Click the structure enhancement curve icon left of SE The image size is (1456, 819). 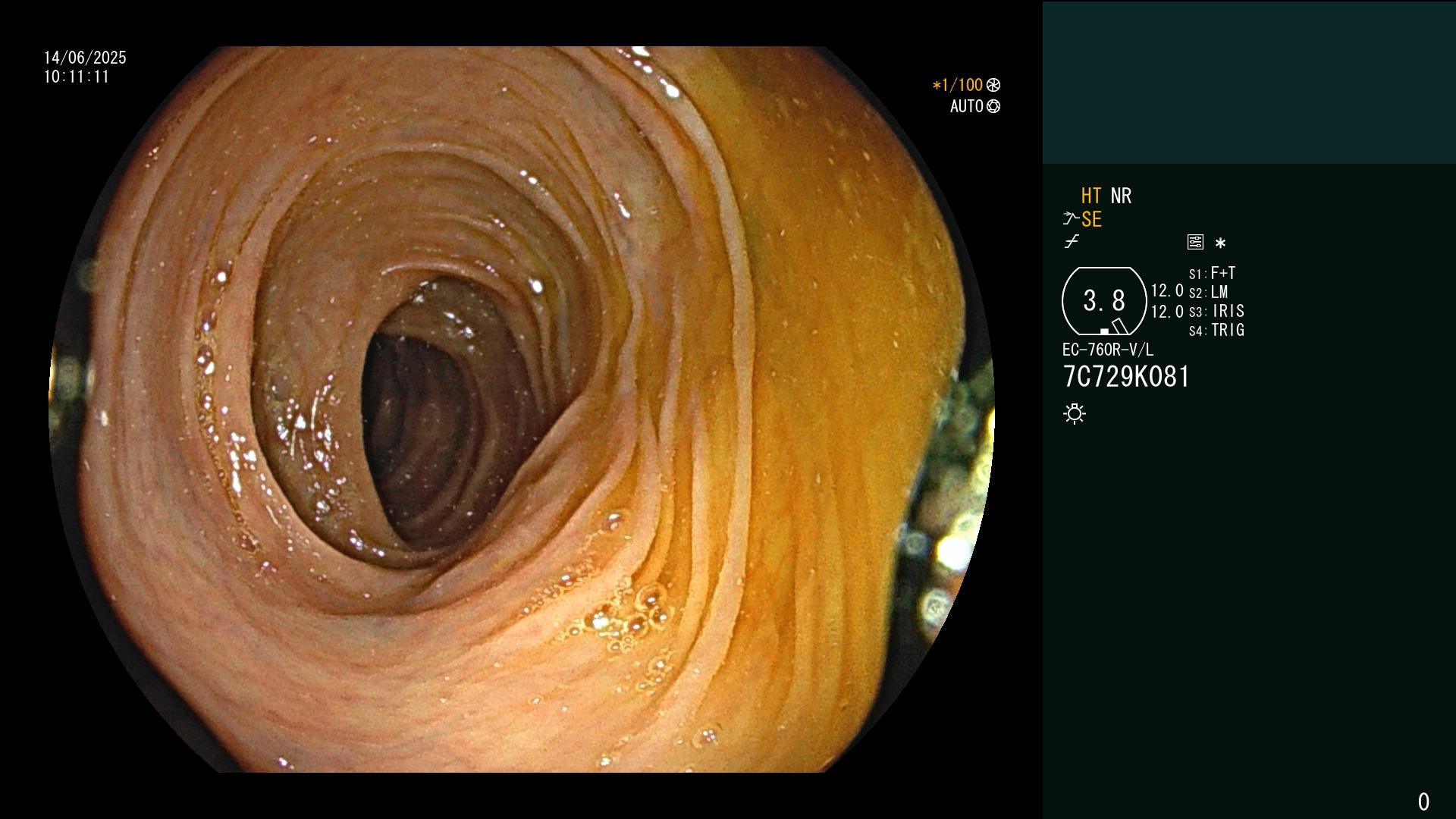point(1071,219)
